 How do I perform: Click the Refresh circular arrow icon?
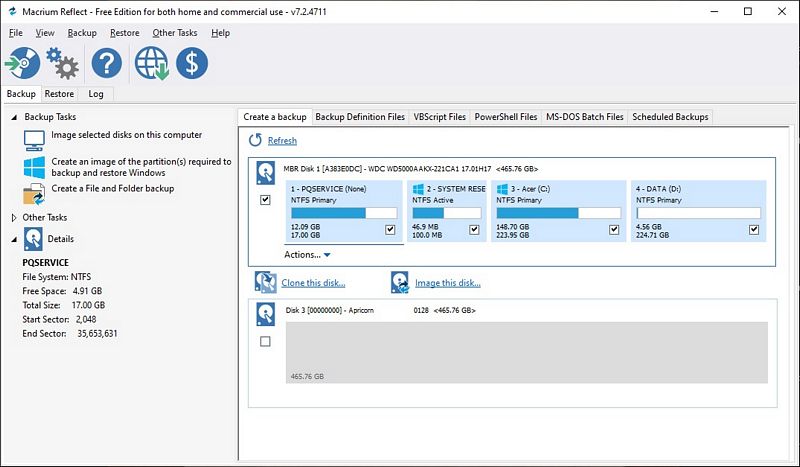click(x=255, y=140)
